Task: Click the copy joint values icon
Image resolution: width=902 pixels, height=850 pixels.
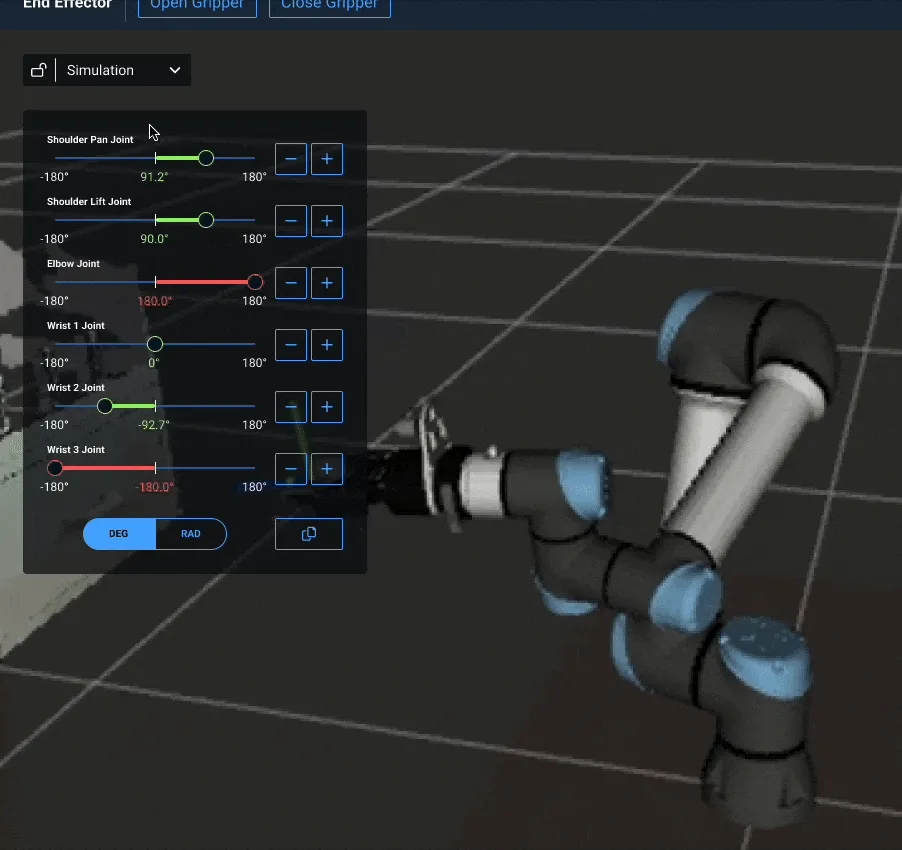Action: pyautogui.click(x=308, y=533)
